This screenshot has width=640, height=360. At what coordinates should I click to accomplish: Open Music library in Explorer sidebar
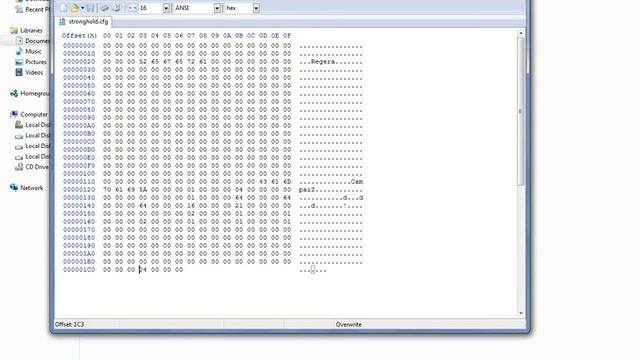coord(29,51)
